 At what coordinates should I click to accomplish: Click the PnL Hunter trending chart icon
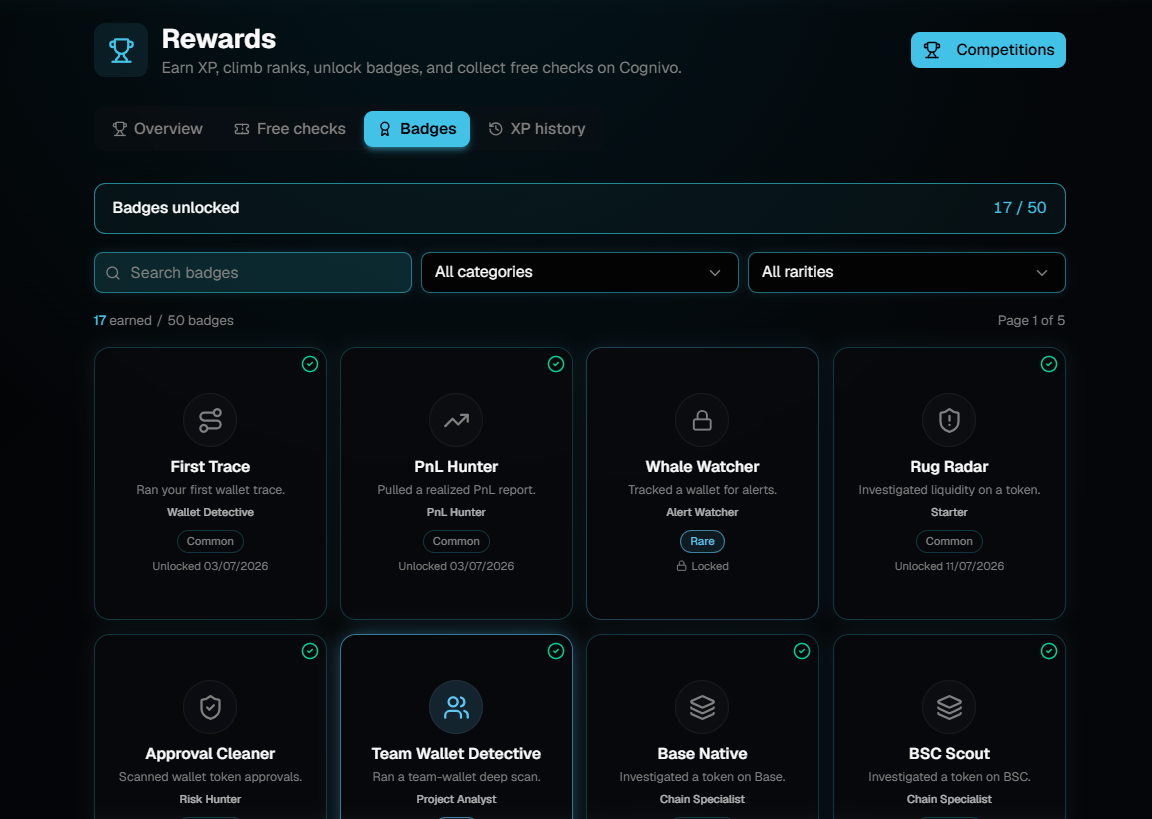click(x=456, y=420)
